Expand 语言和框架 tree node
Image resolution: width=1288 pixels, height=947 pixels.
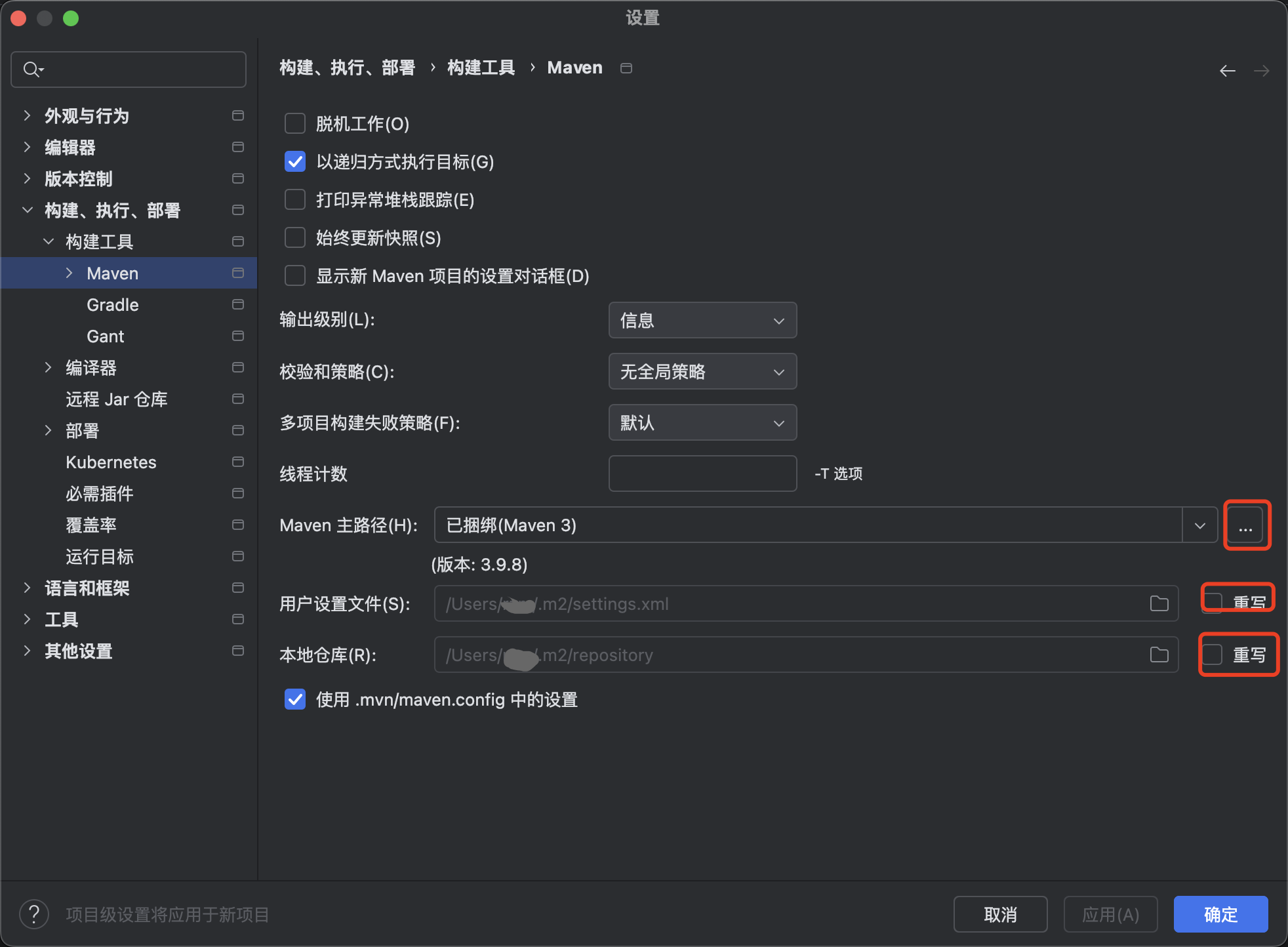27,588
